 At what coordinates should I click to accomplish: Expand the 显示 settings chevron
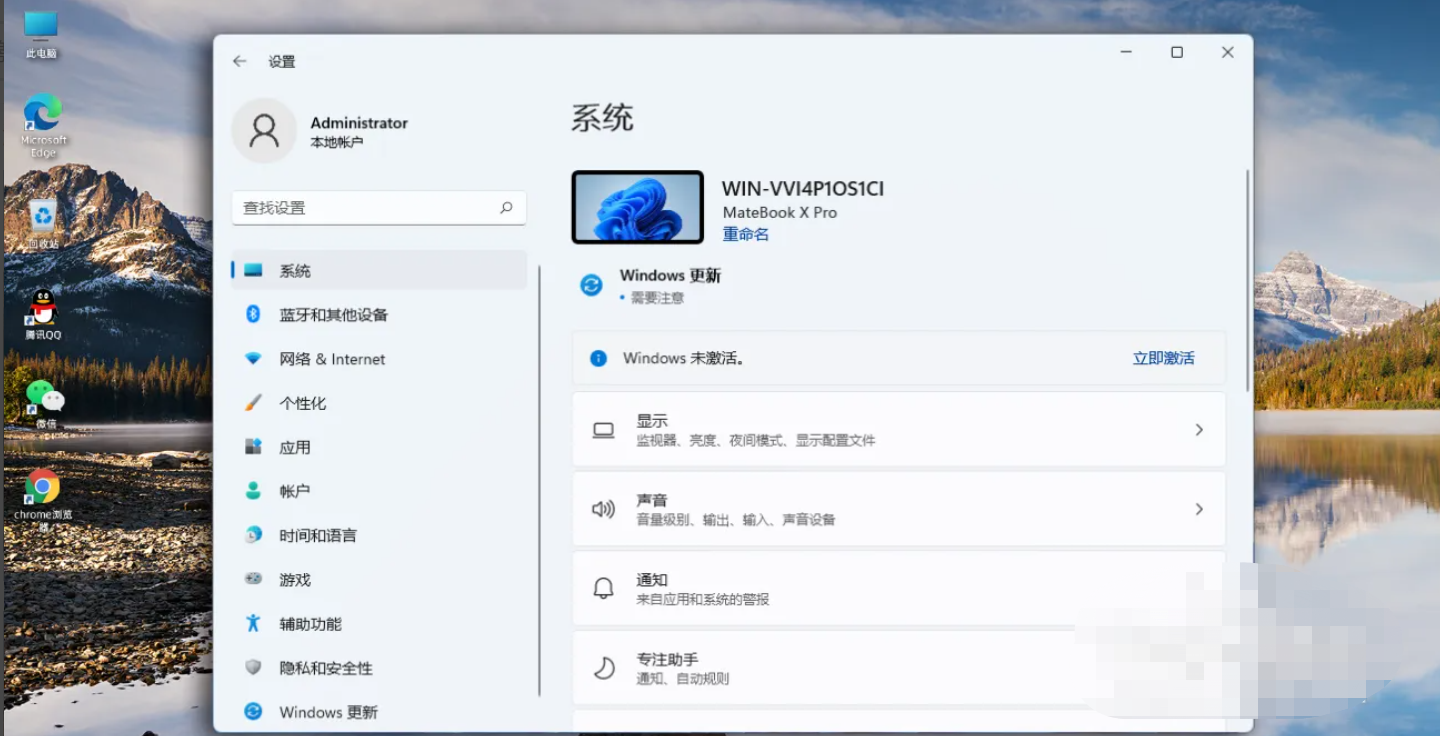1198,430
